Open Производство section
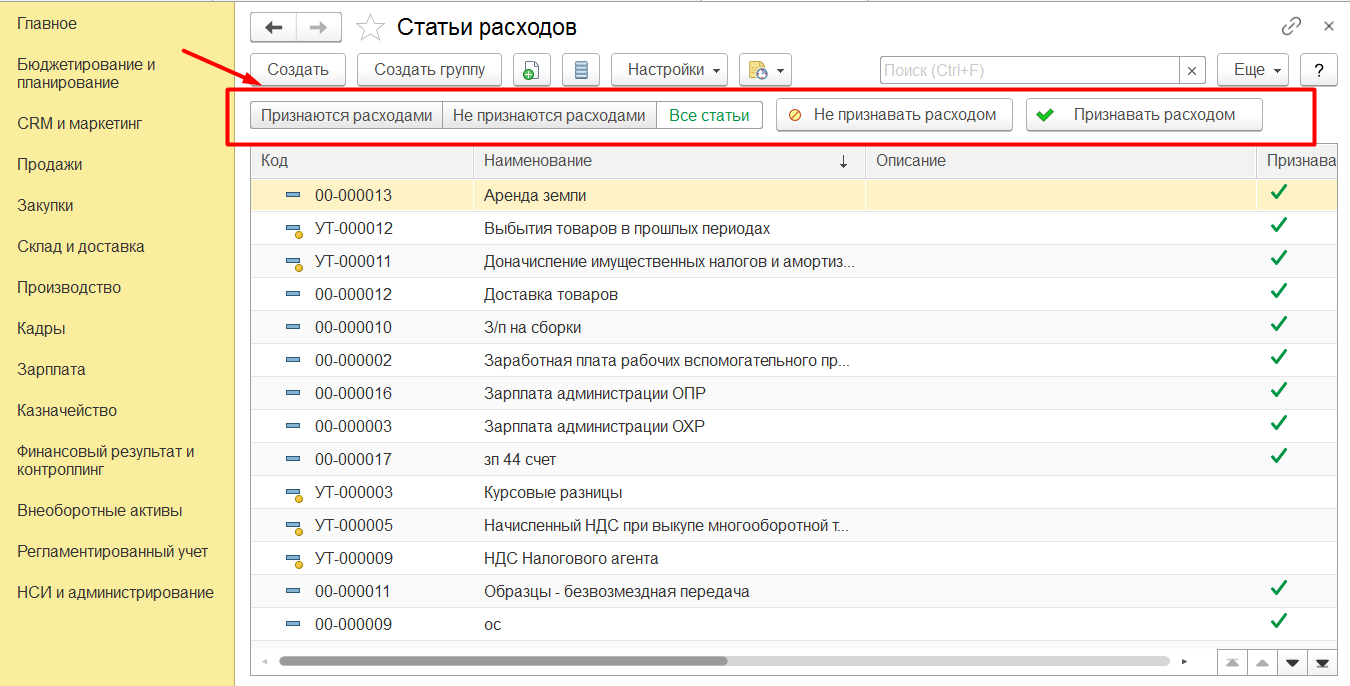Viewport: 1350px width, 686px height. [x=69, y=288]
